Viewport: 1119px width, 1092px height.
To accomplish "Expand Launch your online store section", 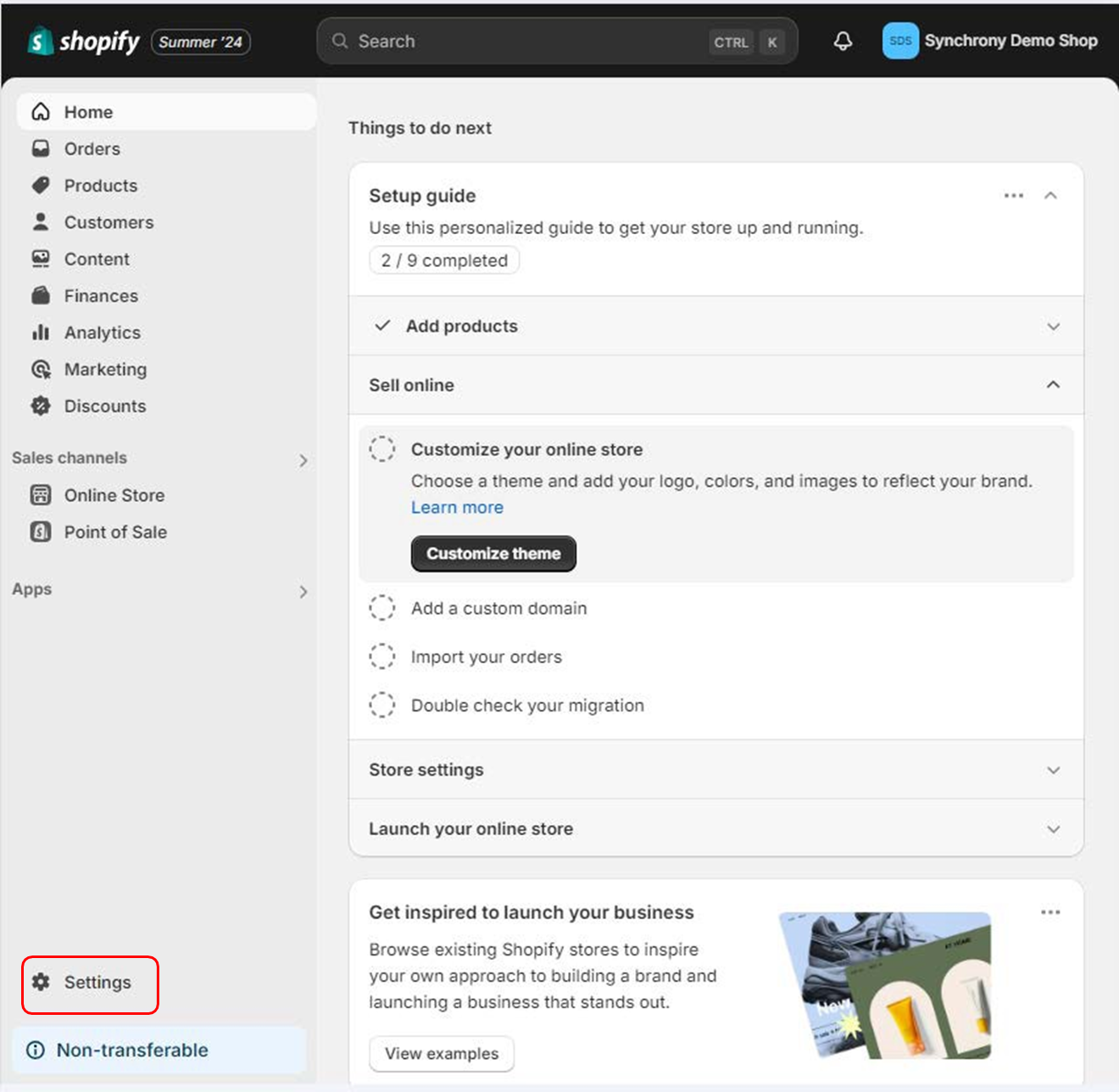I will coord(1054,829).
